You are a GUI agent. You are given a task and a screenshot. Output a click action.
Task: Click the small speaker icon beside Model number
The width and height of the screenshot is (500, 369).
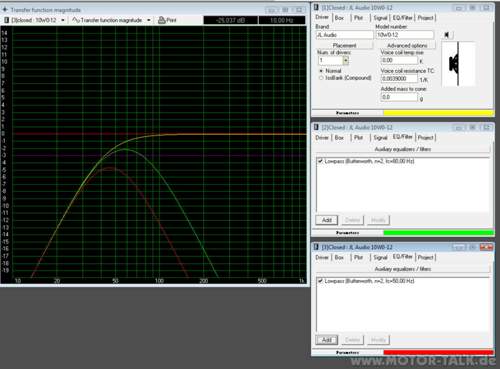[447, 35]
